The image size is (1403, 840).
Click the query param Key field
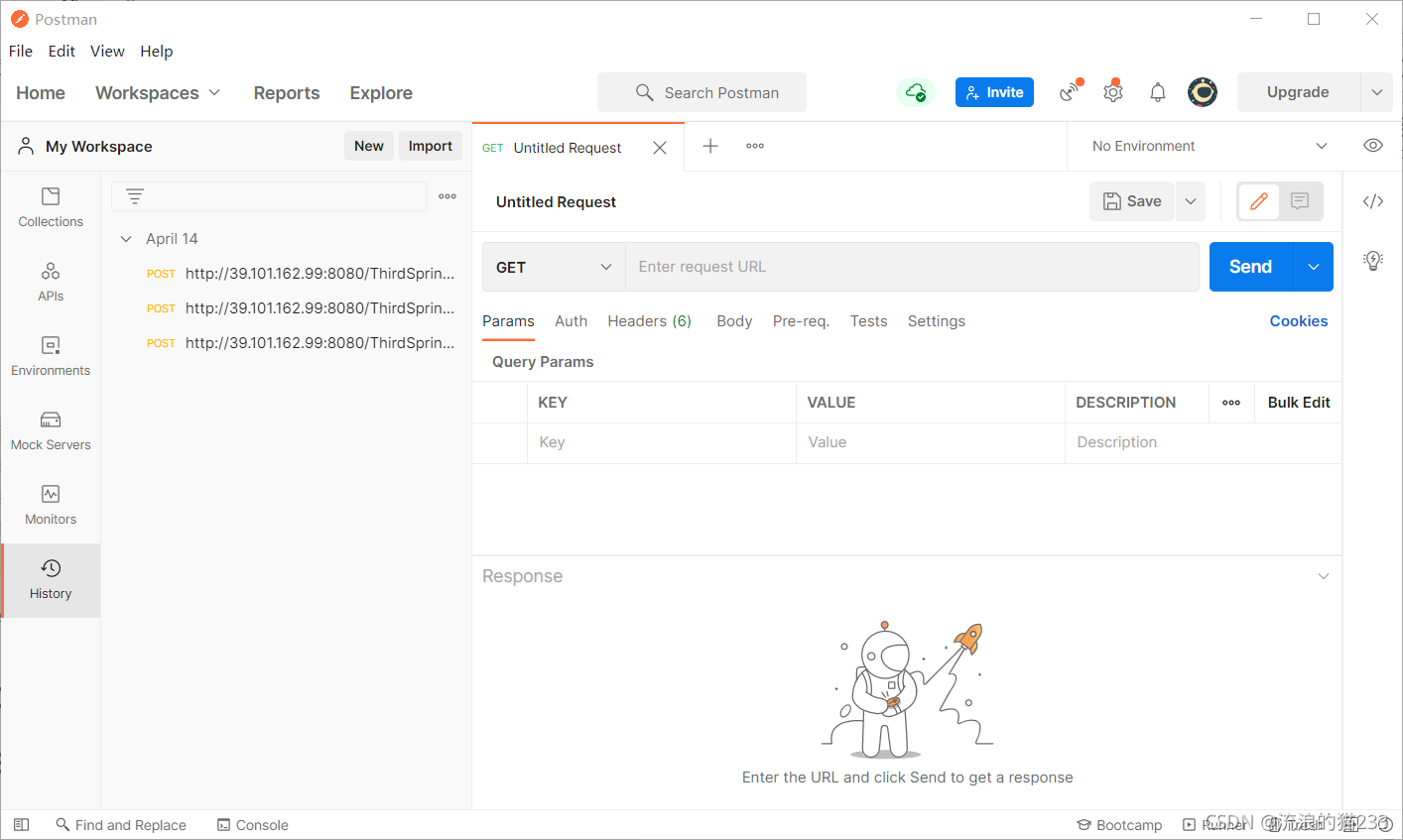coord(662,442)
